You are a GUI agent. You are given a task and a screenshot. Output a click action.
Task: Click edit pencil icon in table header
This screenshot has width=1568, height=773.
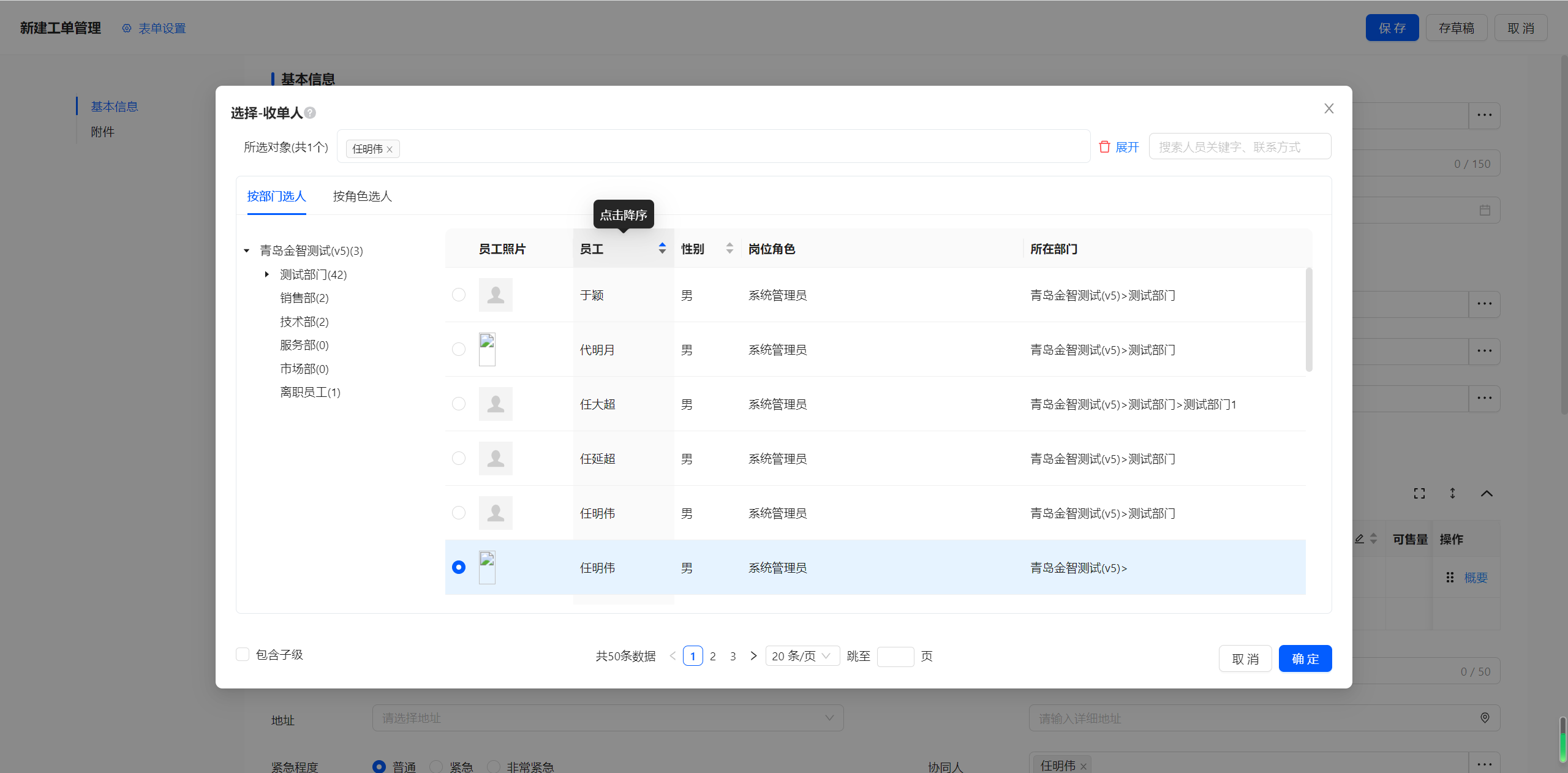(1360, 539)
